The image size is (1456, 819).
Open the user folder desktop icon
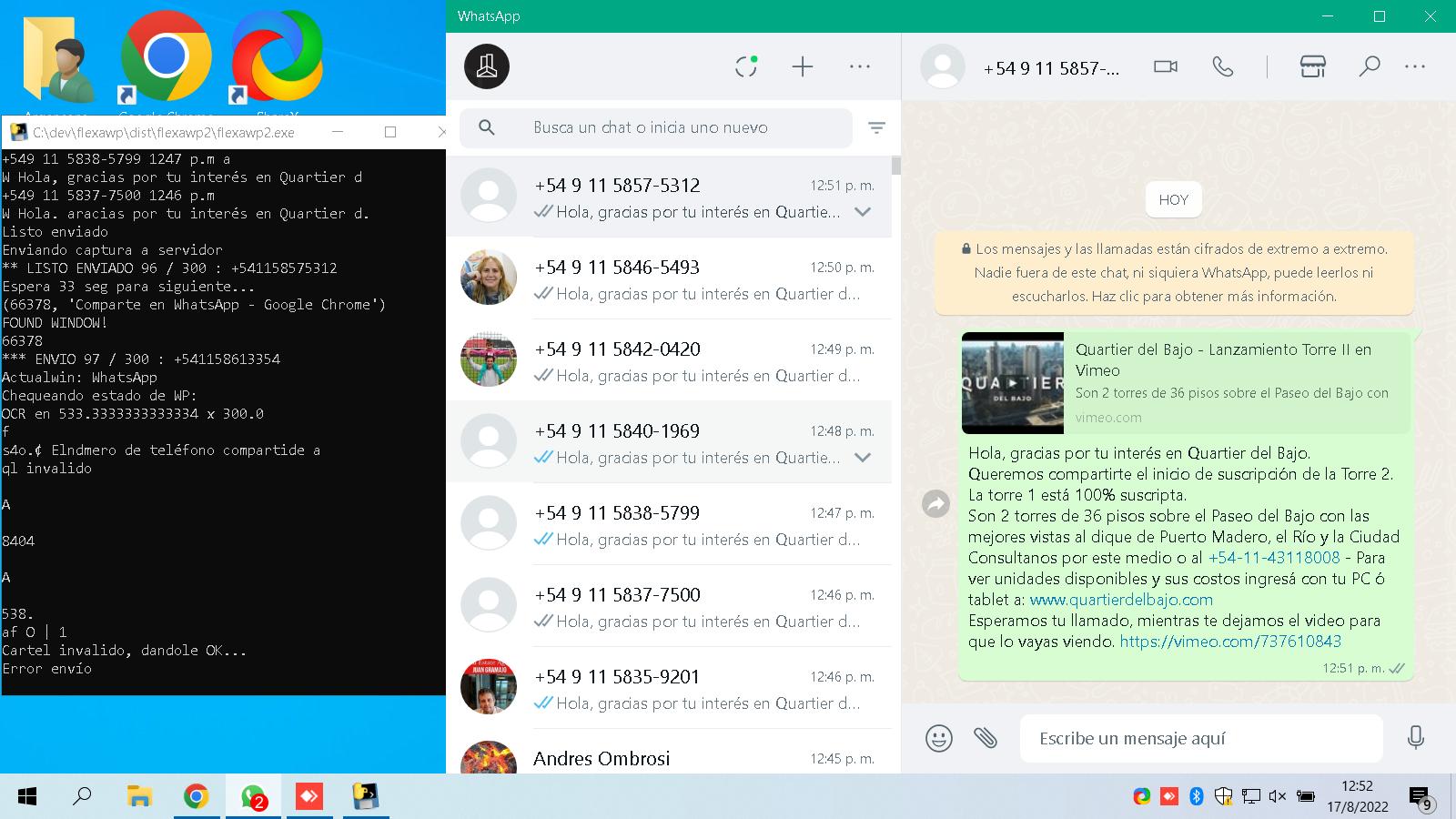point(56,59)
